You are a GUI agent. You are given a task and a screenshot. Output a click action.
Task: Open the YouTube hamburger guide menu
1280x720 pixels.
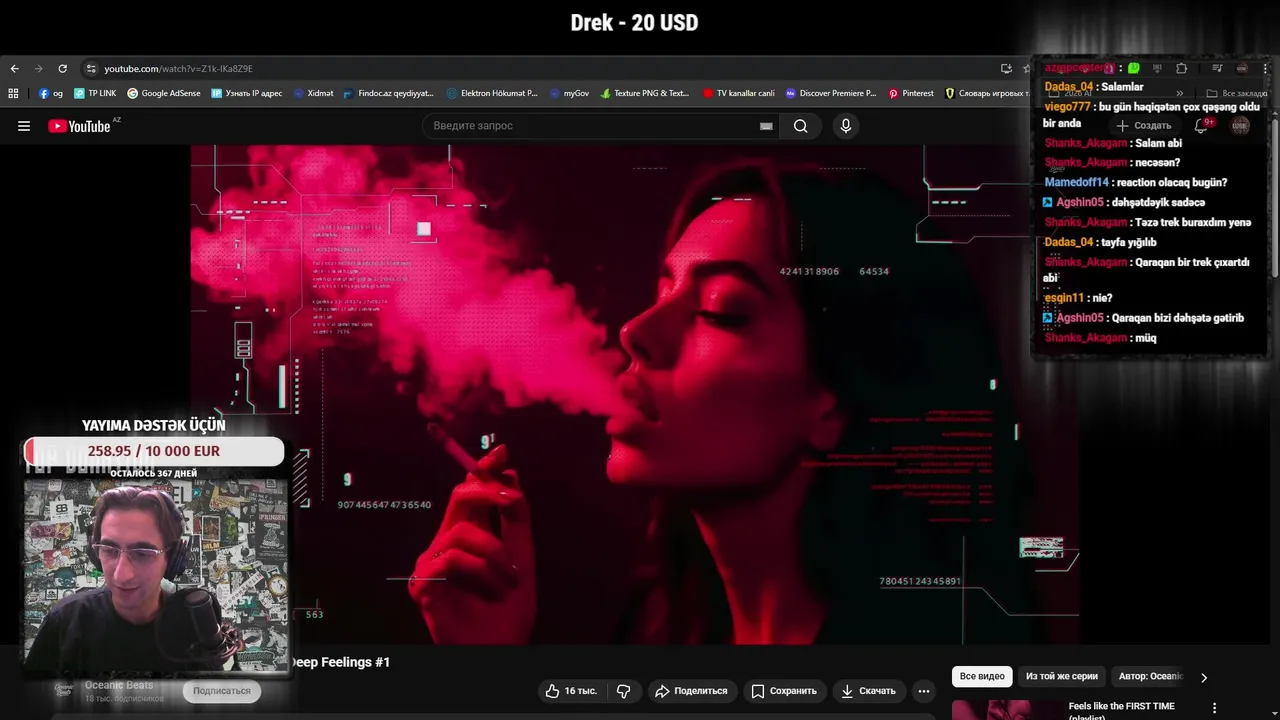pos(24,126)
